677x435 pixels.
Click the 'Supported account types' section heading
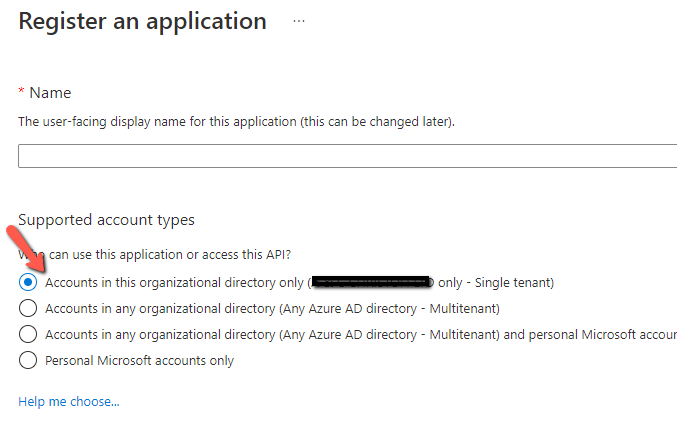(x=106, y=220)
